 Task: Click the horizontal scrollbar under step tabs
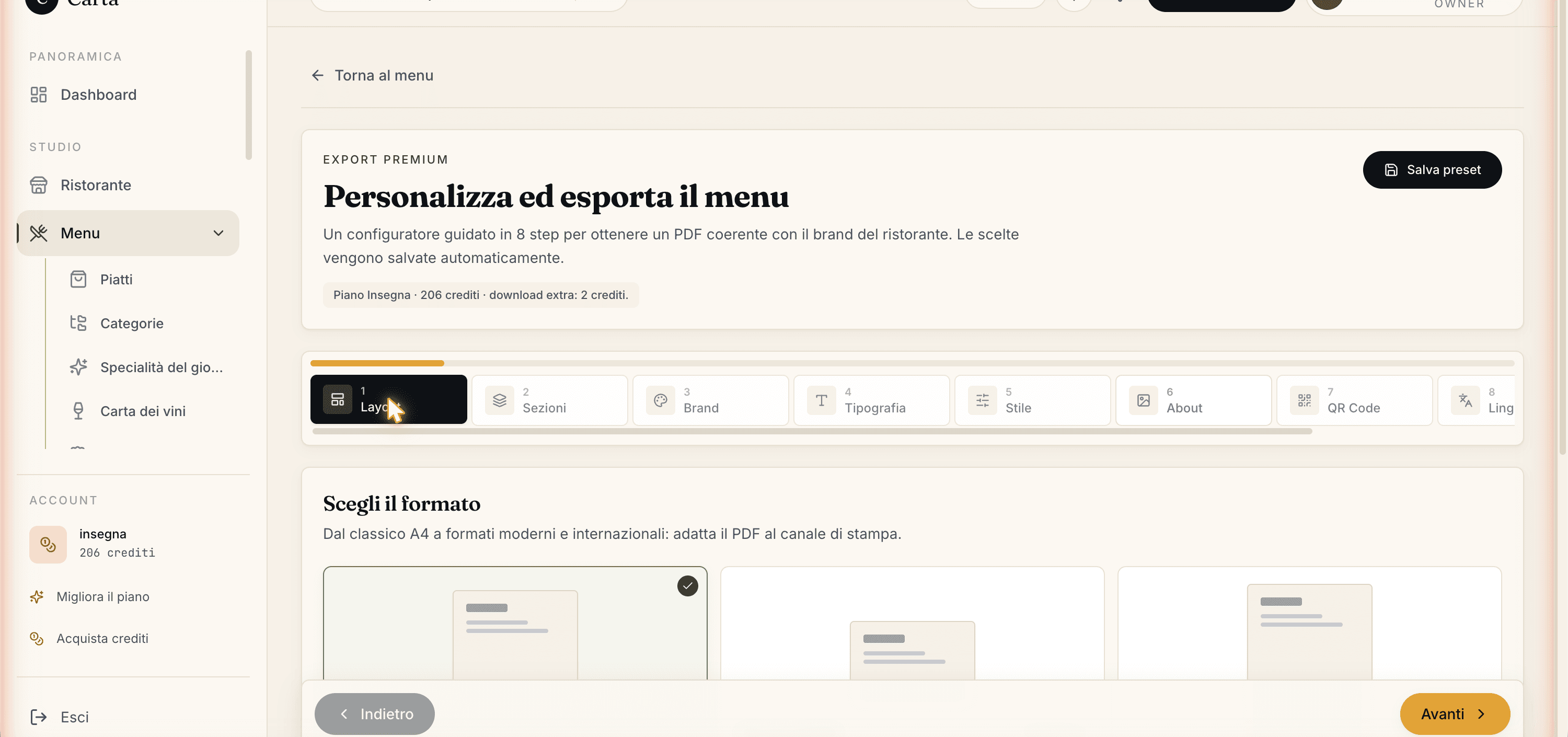point(812,432)
